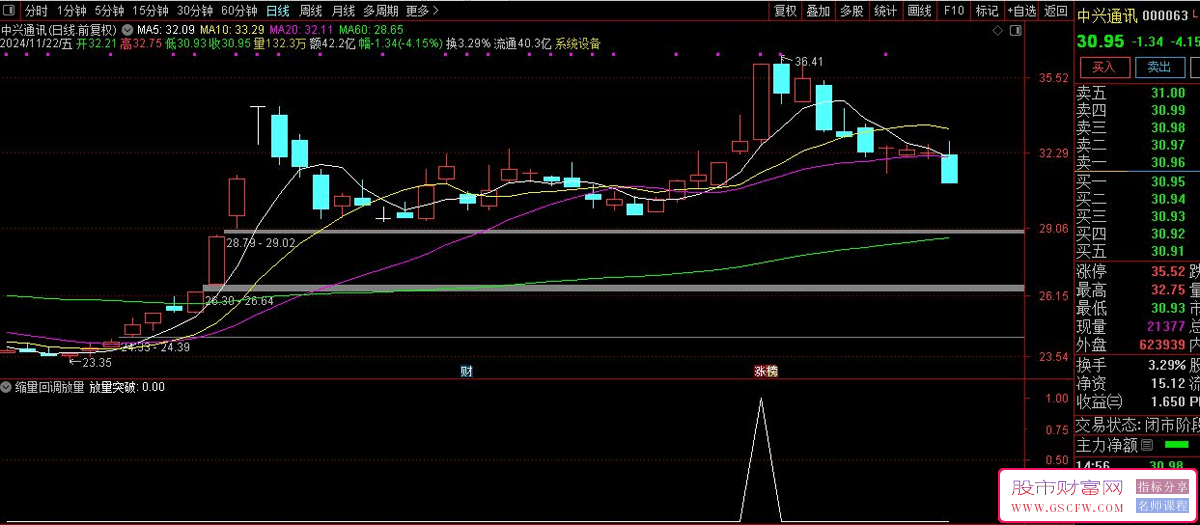1200x525 pixels.
Task: Switch to the 周线 weekly chart
Action: coord(311,11)
